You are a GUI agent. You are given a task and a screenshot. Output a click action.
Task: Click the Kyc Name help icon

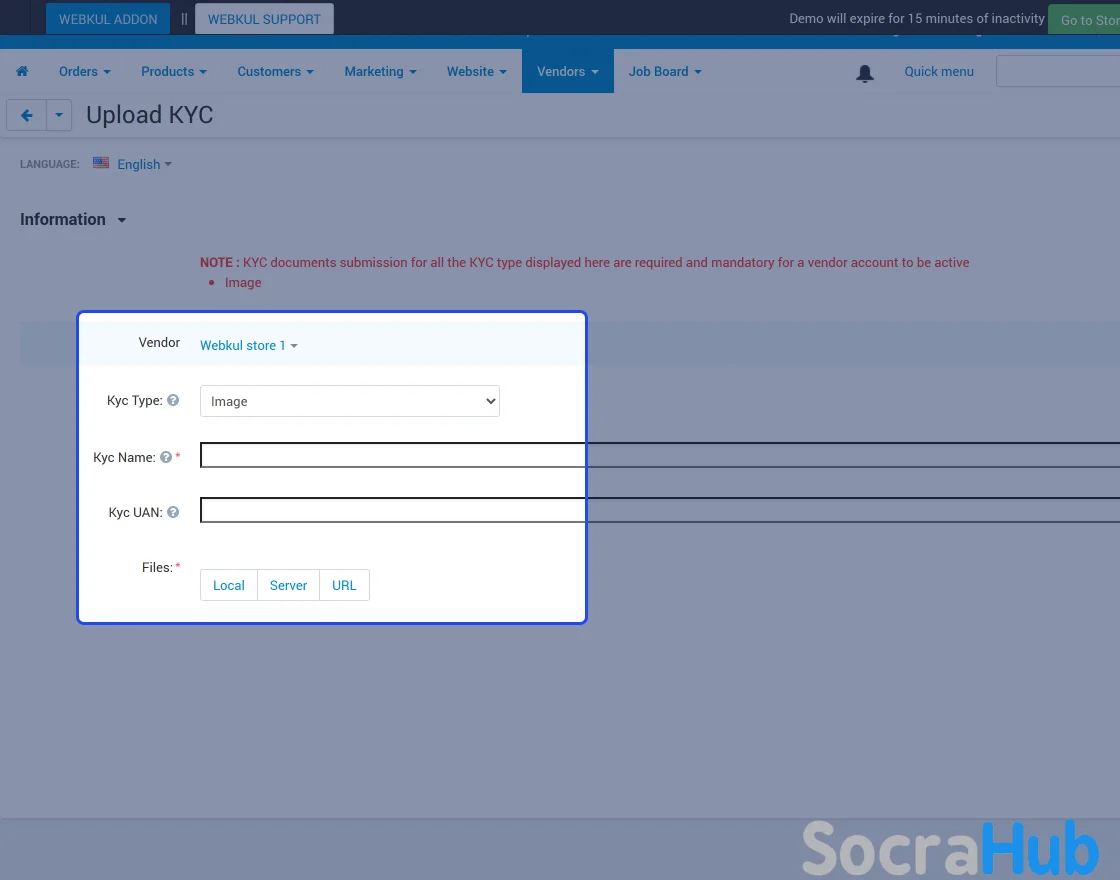[x=166, y=457]
